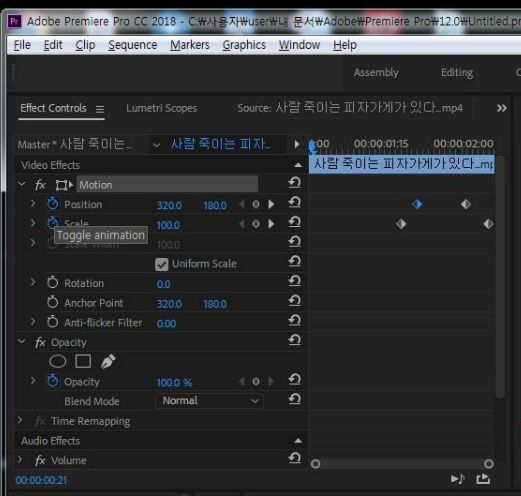Screen dimensions: 521x496
Task: Create an ellipse mask for Opacity
Action: coord(58,361)
